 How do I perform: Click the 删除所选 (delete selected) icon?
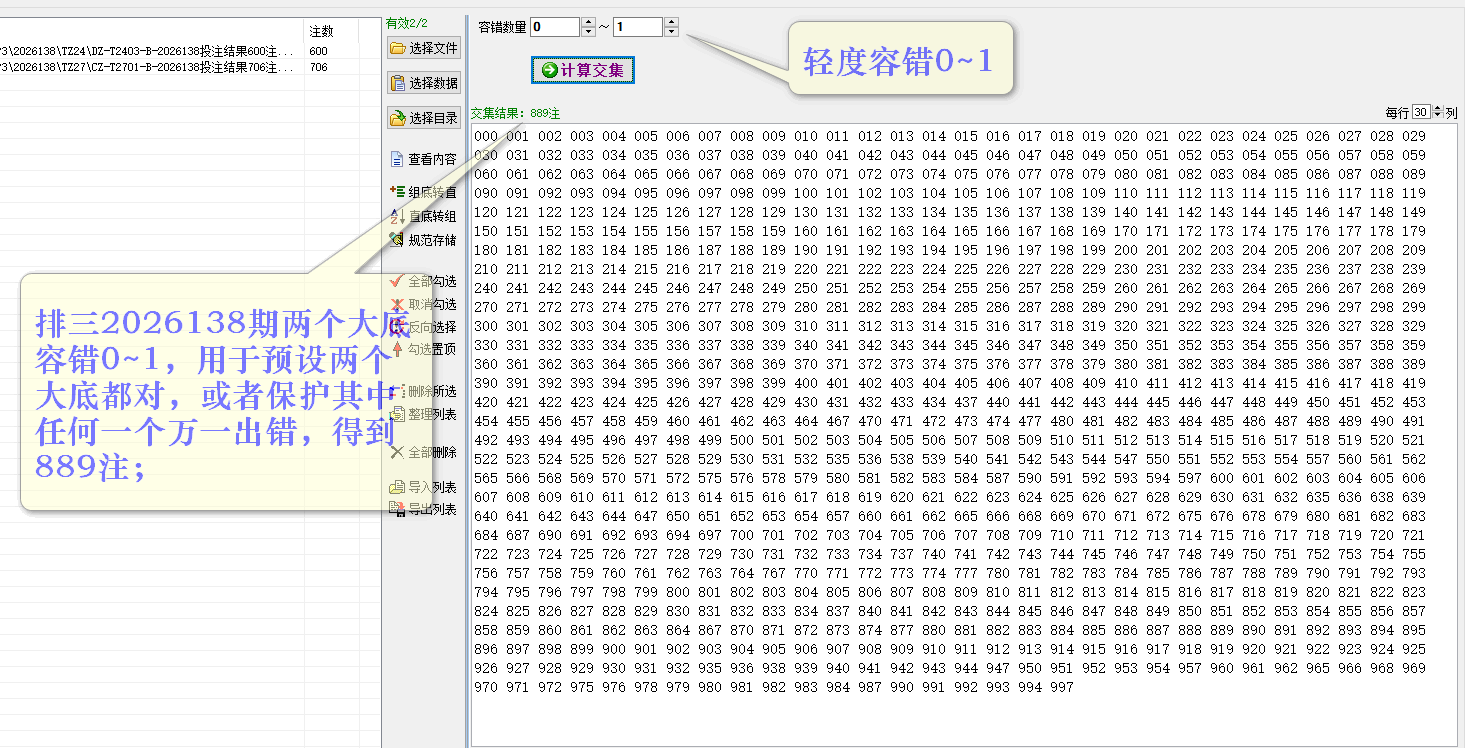pos(397,391)
